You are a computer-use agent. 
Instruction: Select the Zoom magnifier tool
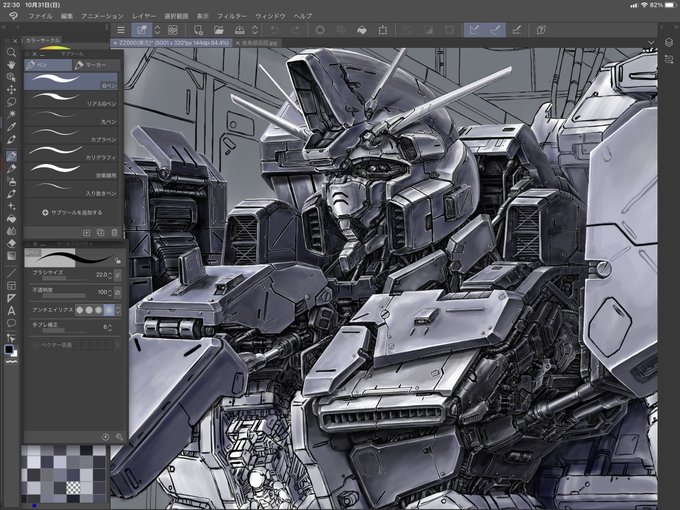click(11, 52)
